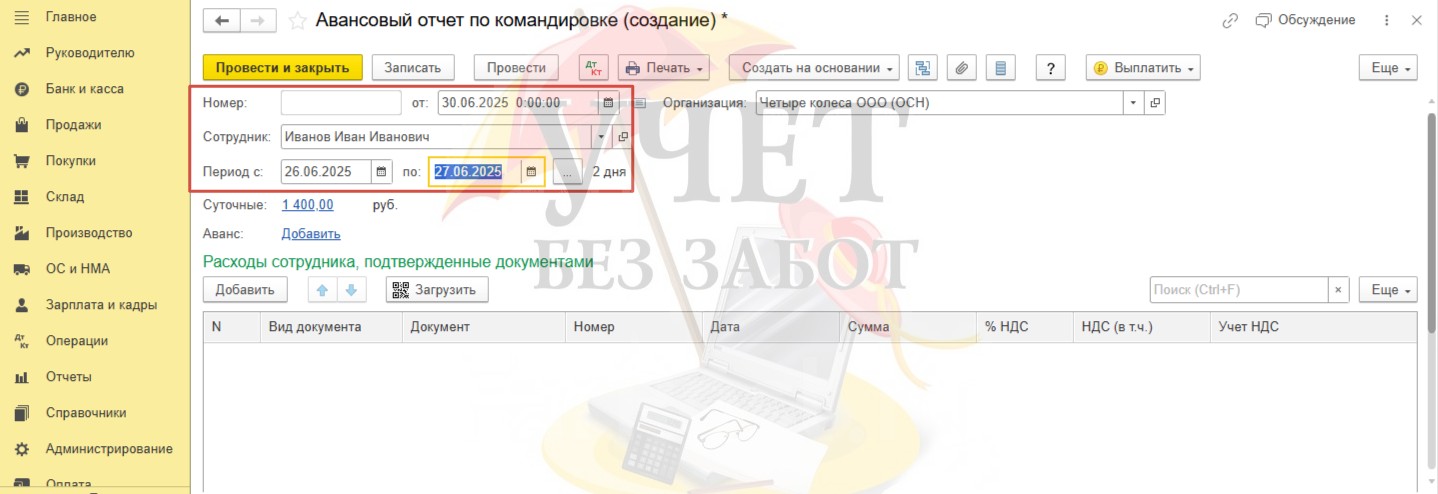Screen dimensions: 1438x494
Task: Expand the Организация dropdown list
Action: 1133,102
